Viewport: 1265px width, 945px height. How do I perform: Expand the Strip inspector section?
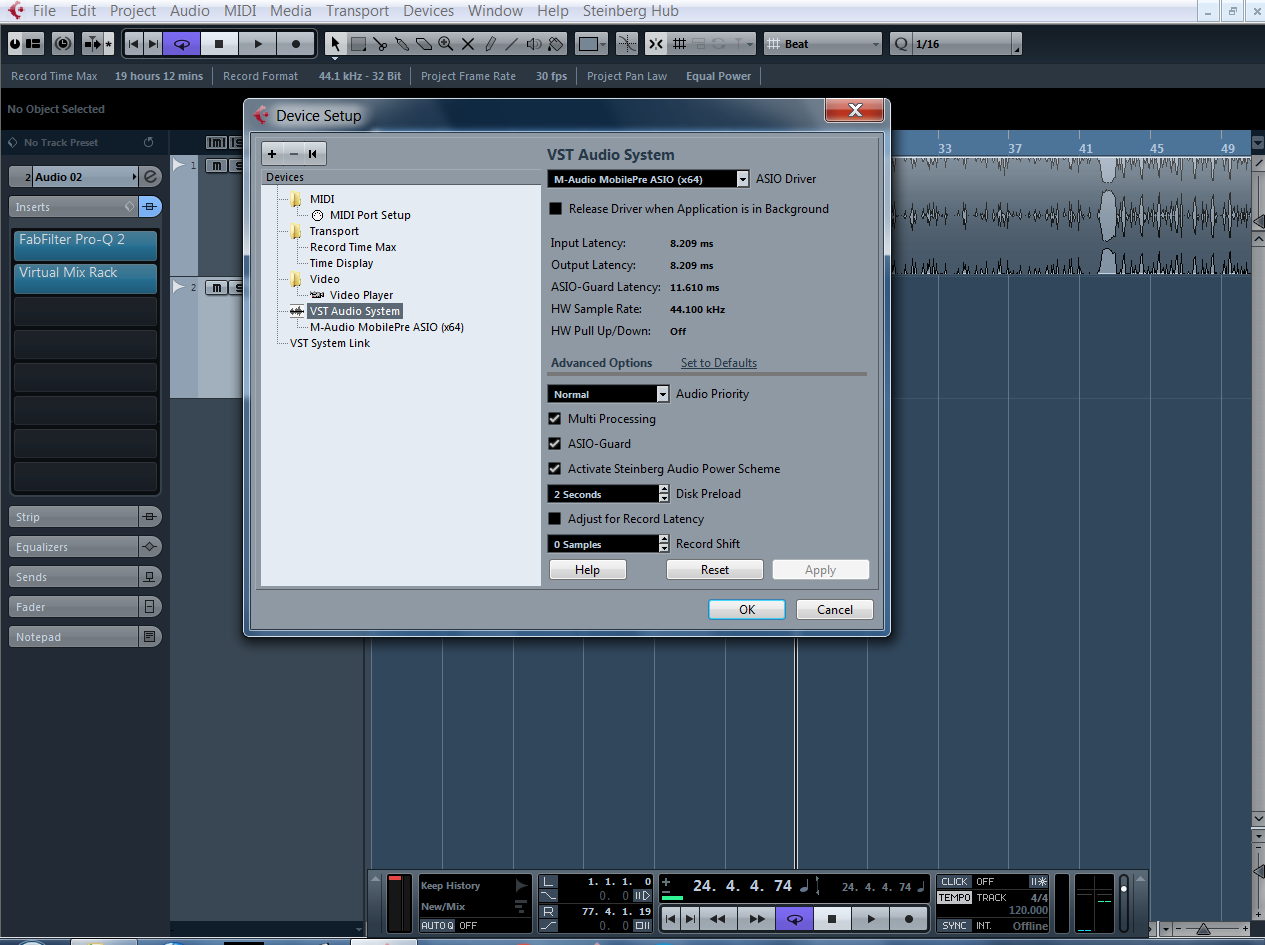click(73, 517)
